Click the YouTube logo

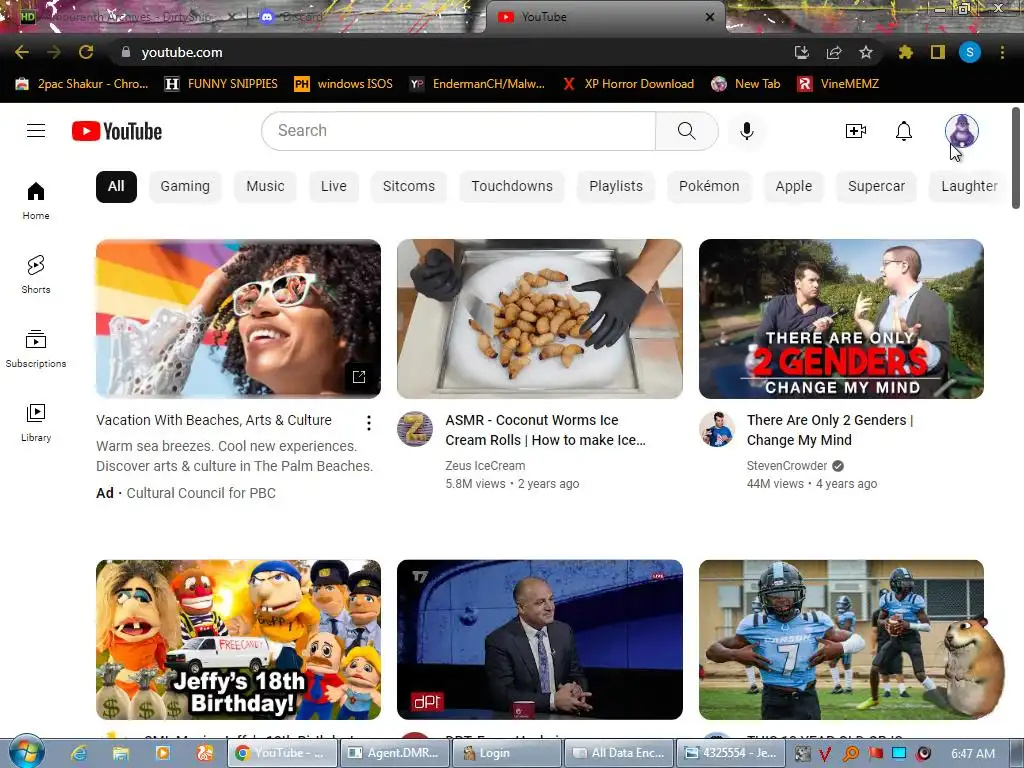pos(117,131)
